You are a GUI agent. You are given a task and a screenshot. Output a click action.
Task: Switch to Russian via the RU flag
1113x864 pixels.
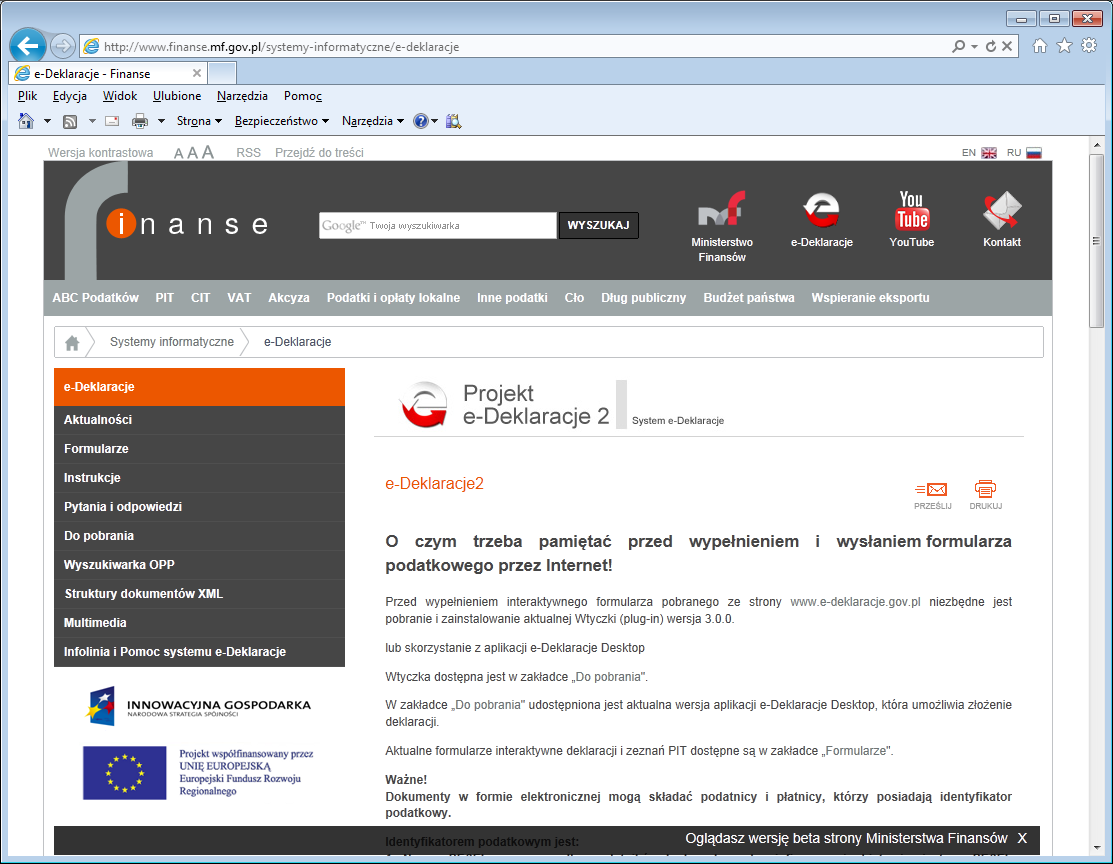1034,153
